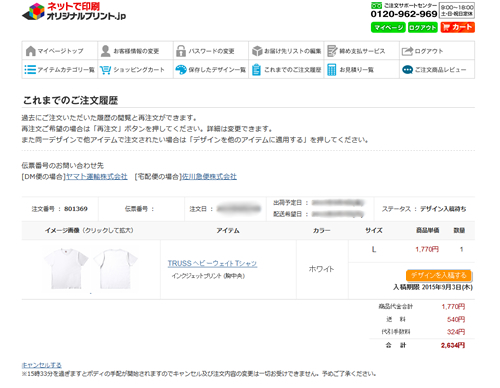Click the オリジナルプリント.jp logo
This screenshot has width=500, height=388.
[74, 12]
